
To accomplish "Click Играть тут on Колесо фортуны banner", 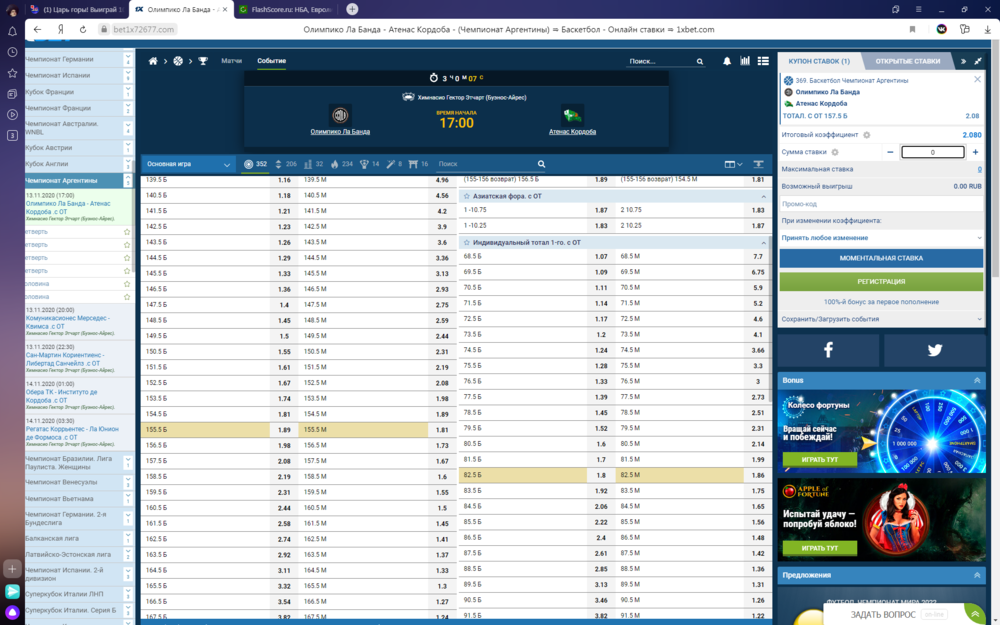I will [820, 460].
